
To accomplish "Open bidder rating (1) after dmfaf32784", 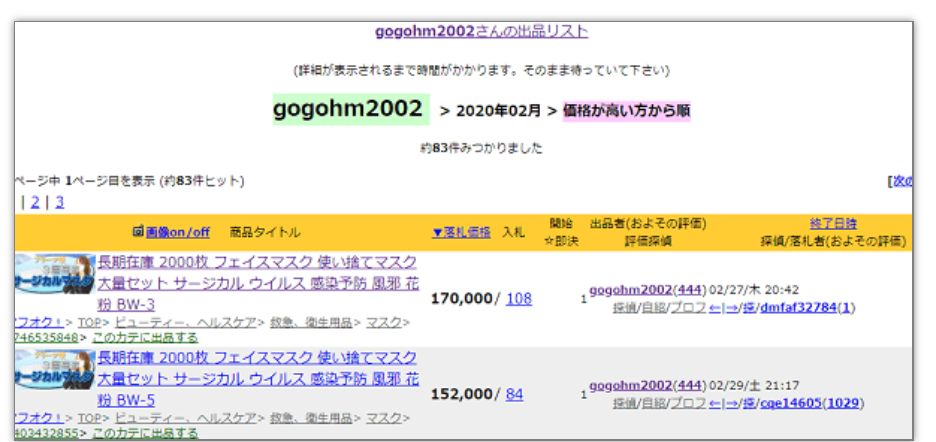I will [x=846, y=308].
